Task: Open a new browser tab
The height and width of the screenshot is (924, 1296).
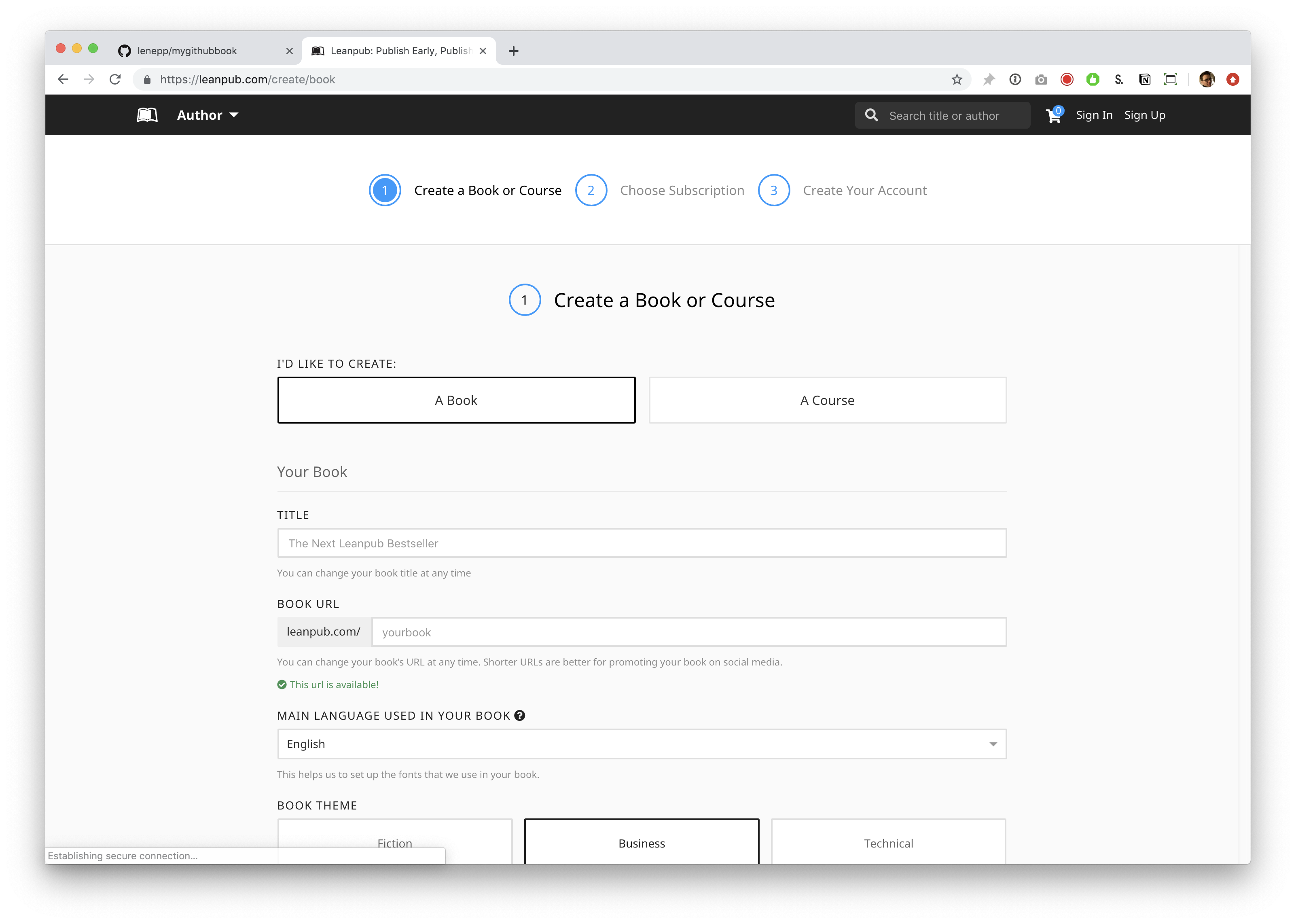Action: [x=514, y=51]
